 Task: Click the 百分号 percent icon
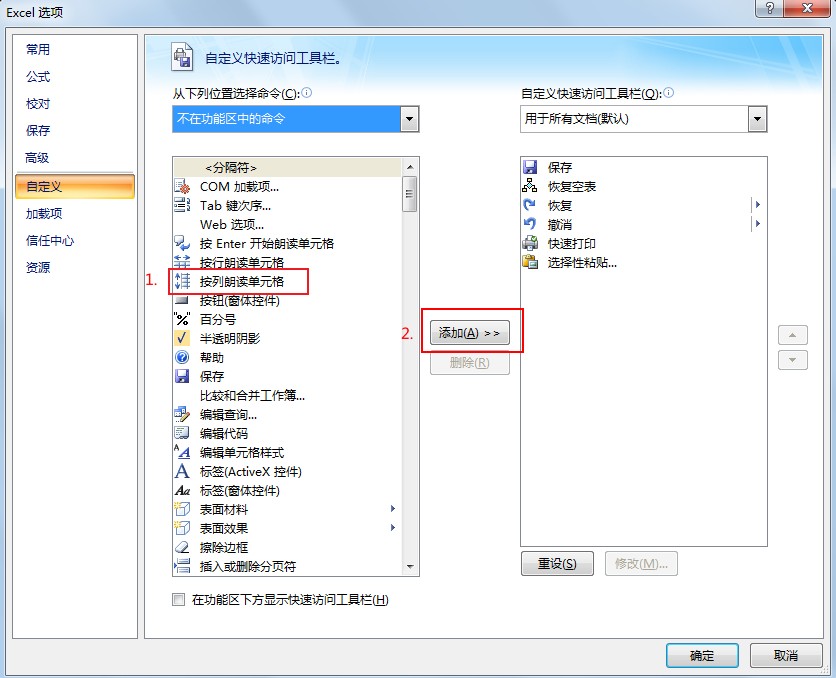182,319
